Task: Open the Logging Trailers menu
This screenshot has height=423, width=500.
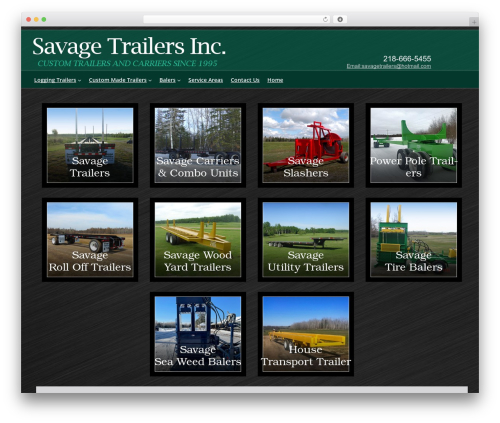Action: pyautogui.click(x=55, y=80)
